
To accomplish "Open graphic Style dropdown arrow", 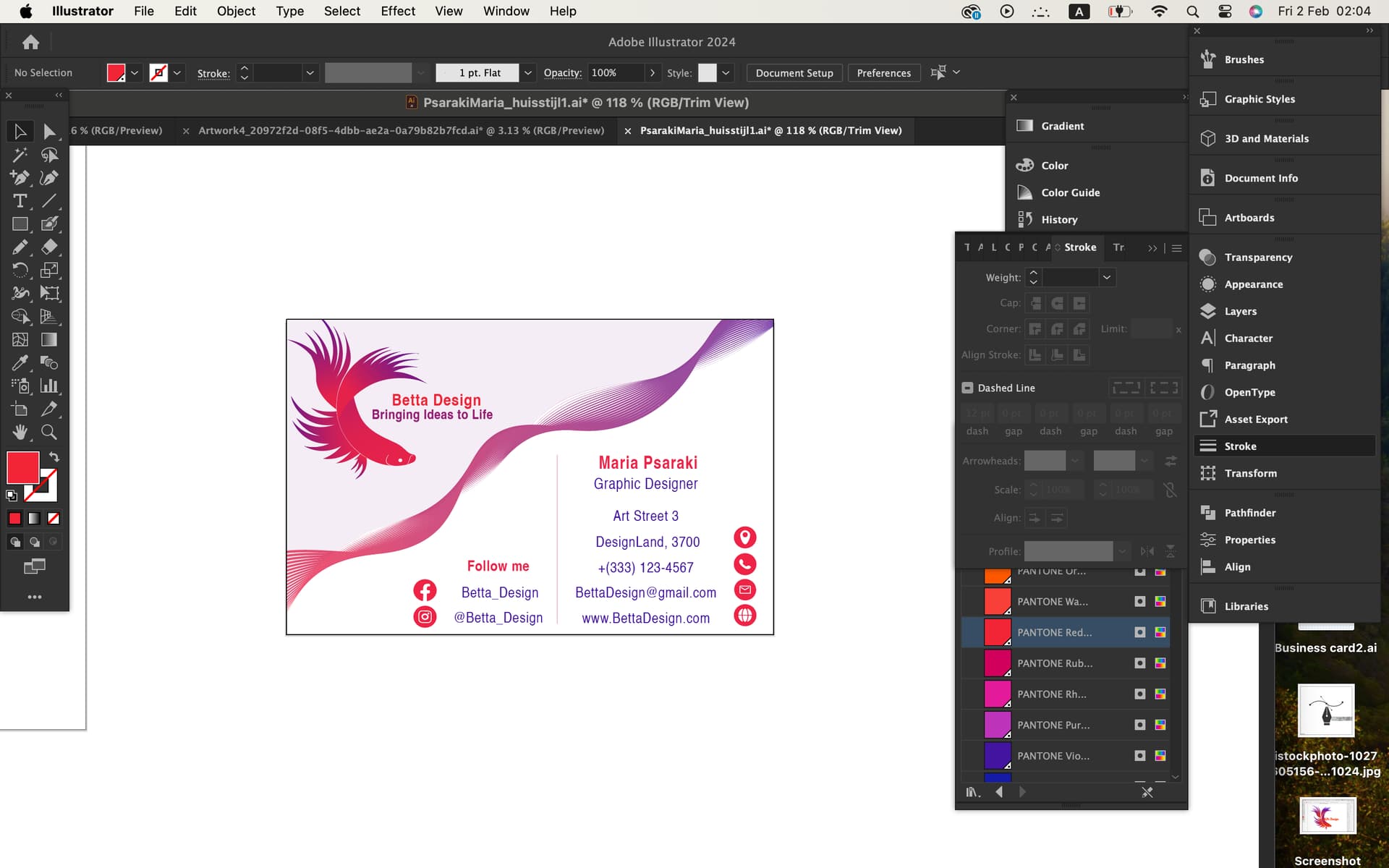I will tap(726, 73).
